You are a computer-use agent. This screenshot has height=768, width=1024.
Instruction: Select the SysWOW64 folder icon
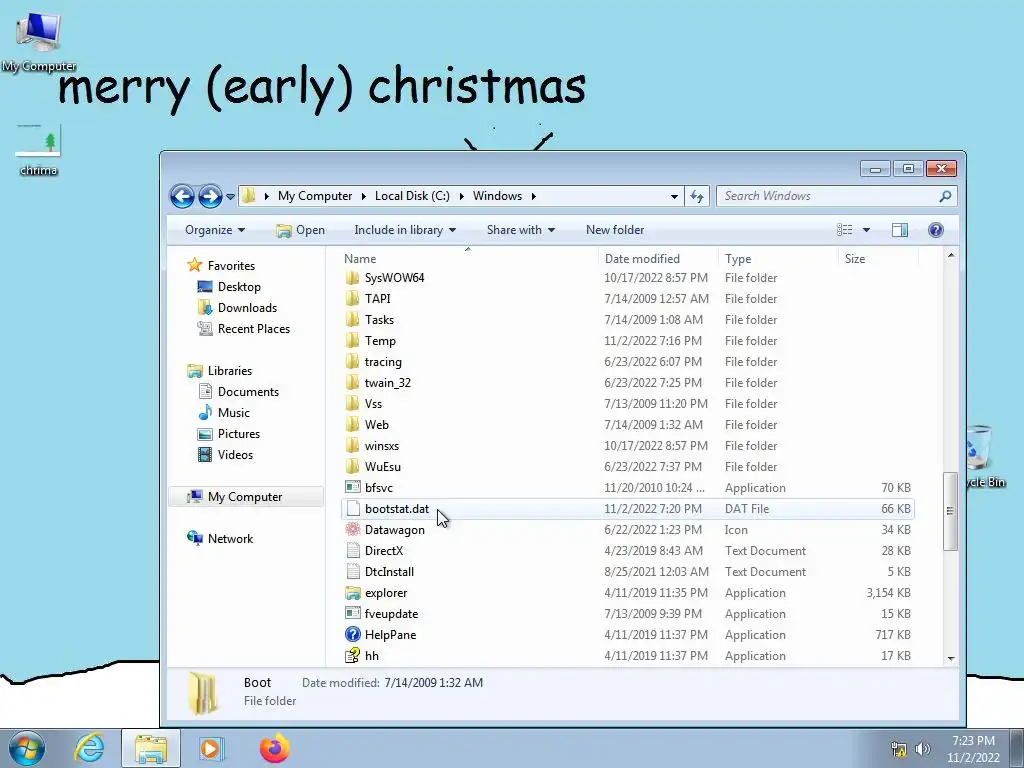(x=353, y=278)
